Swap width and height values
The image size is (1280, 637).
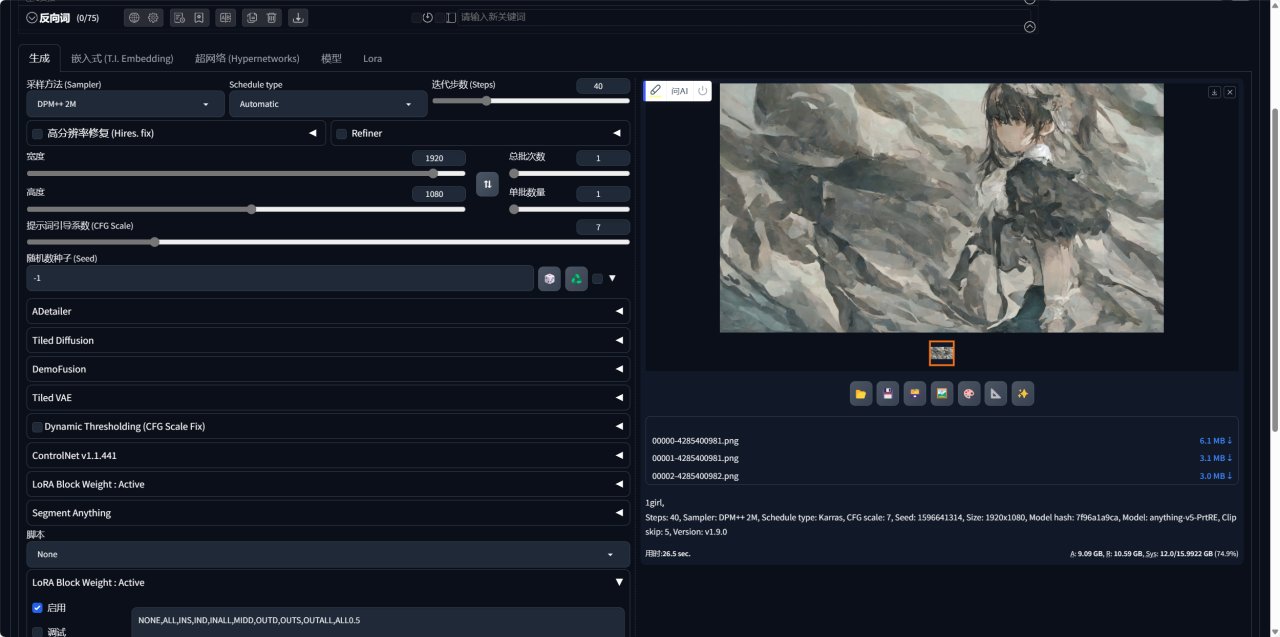coord(487,184)
